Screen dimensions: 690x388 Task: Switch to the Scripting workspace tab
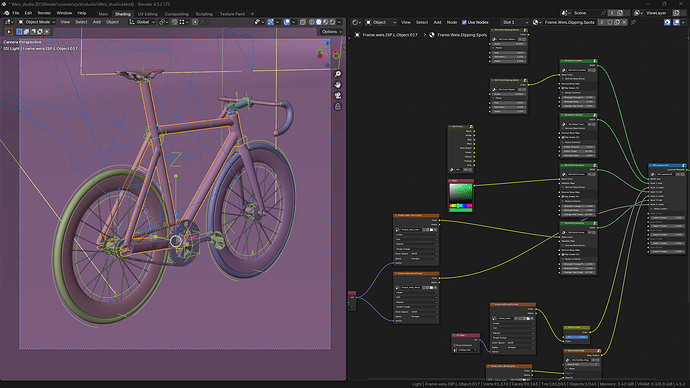click(x=204, y=14)
